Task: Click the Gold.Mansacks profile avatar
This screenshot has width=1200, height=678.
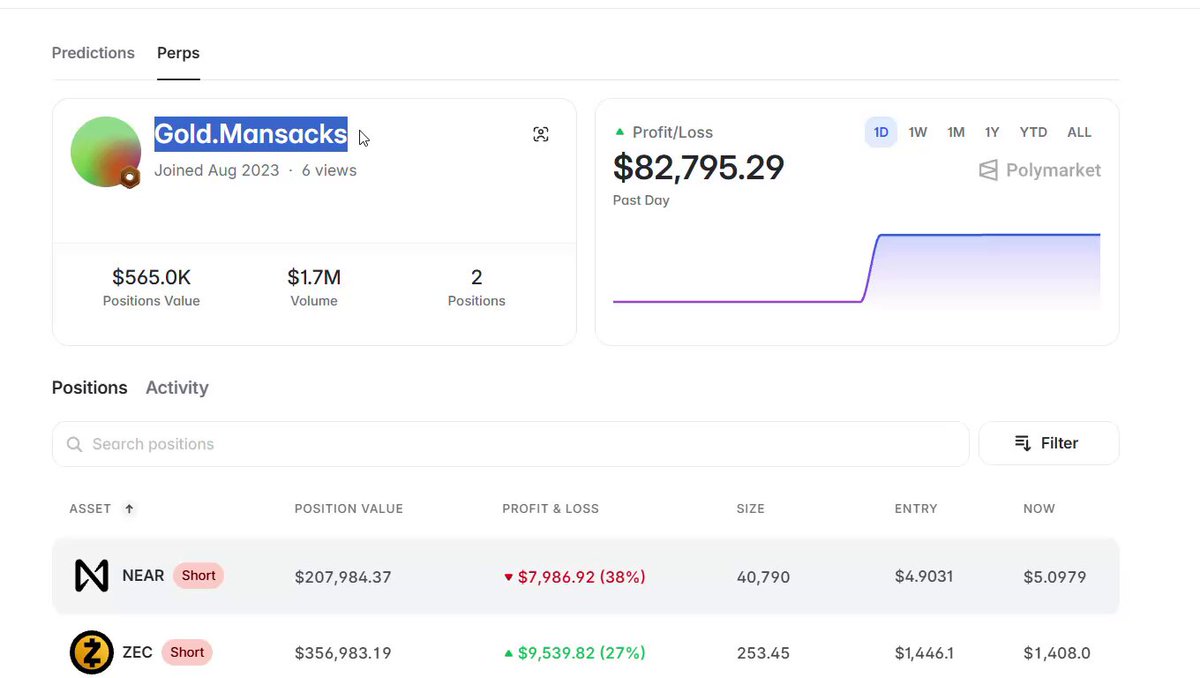Action: coord(105,152)
